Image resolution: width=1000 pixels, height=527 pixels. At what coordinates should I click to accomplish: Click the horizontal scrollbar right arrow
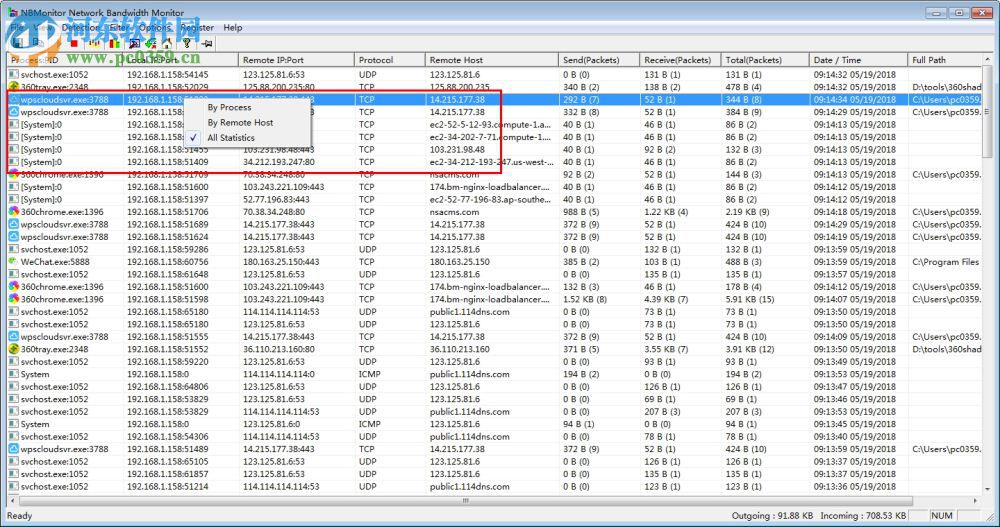coord(976,501)
